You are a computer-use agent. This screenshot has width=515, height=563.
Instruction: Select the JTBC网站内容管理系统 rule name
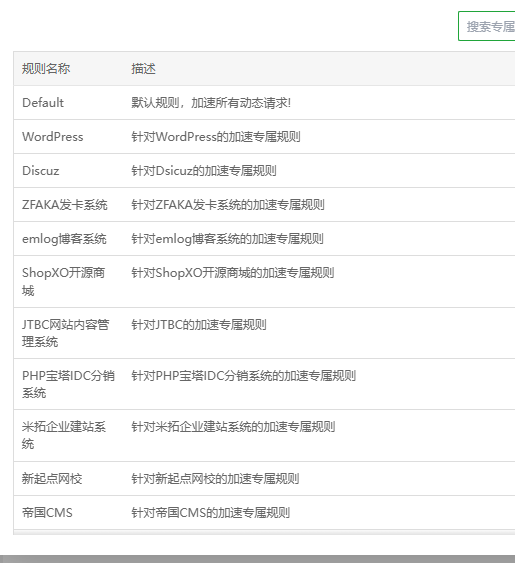click(66, 333)
